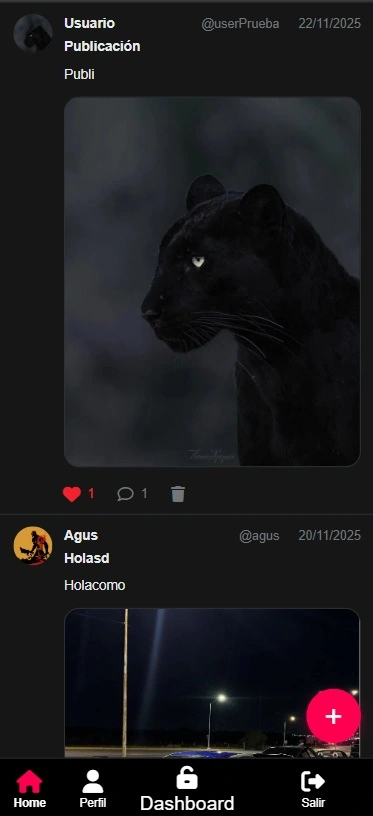Click the Salir logout arrow icon
The width and height of the screenshot is (373, 816).
click(313, 781)
